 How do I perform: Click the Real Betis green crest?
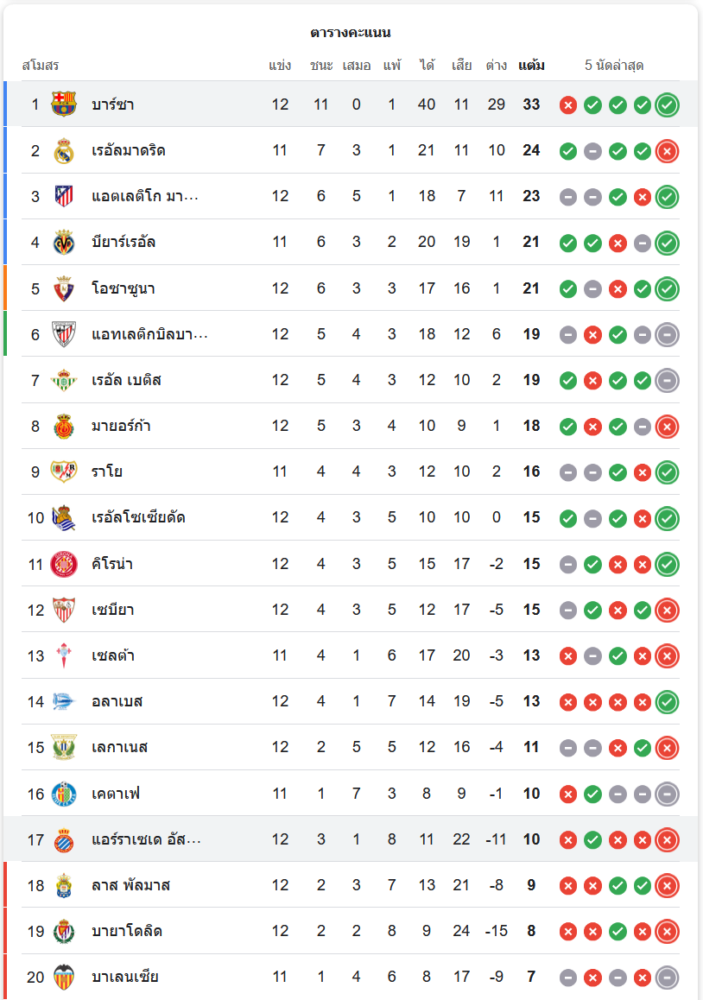64,380
